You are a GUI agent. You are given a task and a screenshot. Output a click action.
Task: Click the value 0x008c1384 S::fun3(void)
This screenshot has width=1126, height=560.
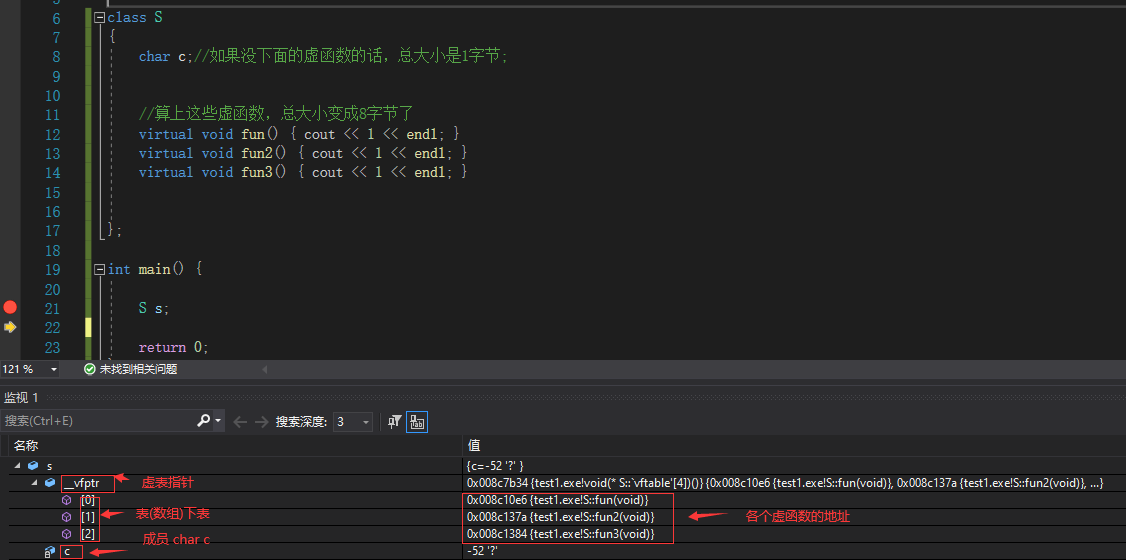[x=560, y=534]
